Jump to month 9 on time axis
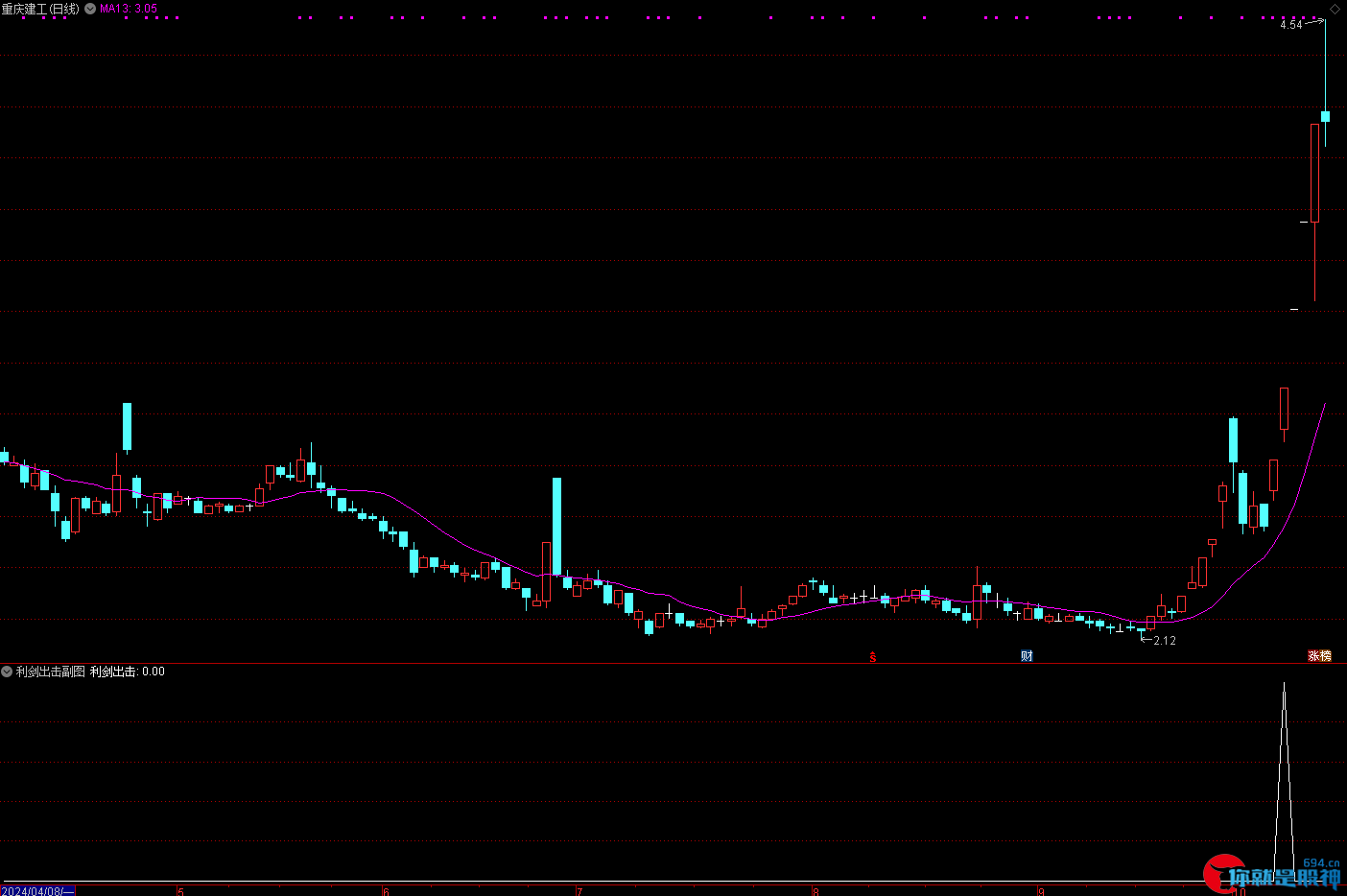The width and height of the screenshot is (1347, 896). (x=1041, y=891)
